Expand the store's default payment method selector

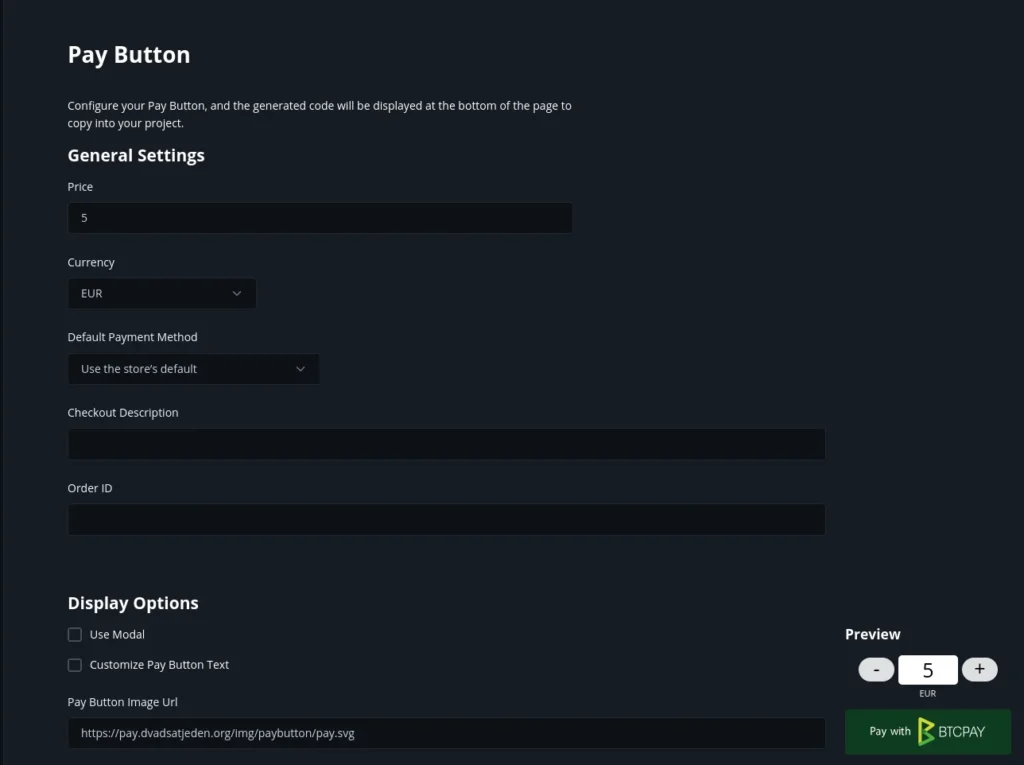(193, 369)
